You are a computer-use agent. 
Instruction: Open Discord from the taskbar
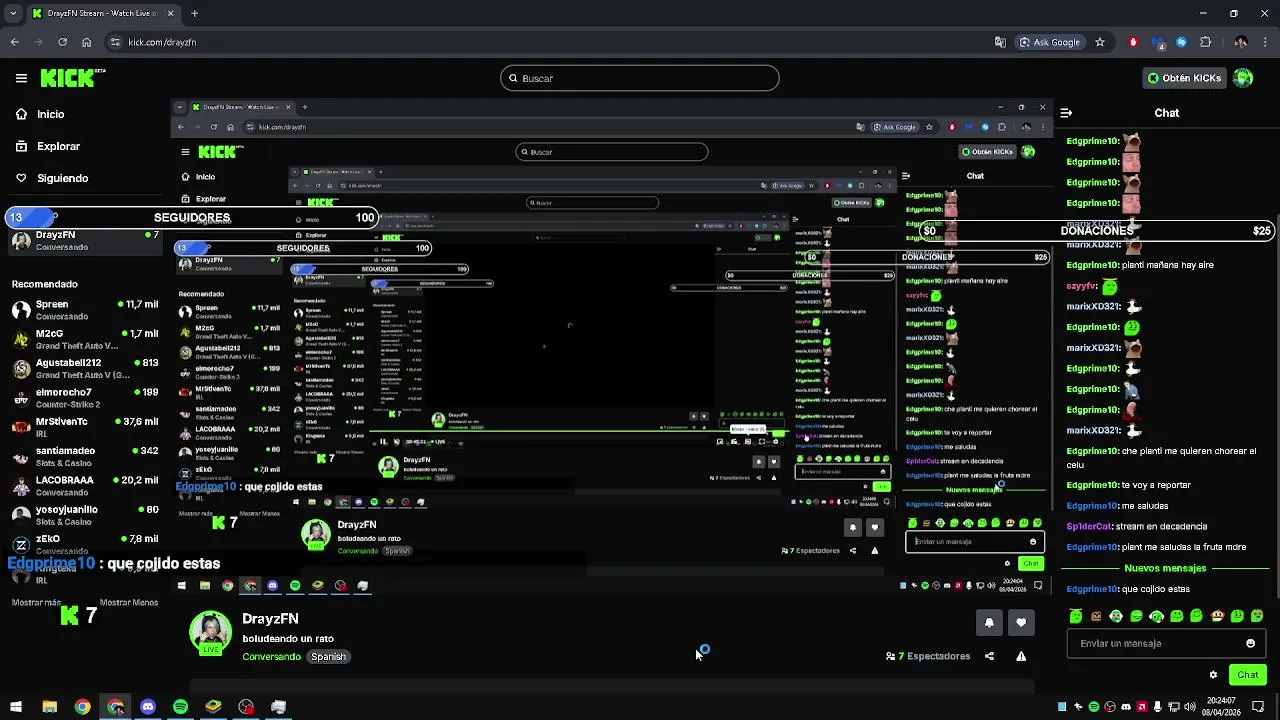(x=148, y=707)
